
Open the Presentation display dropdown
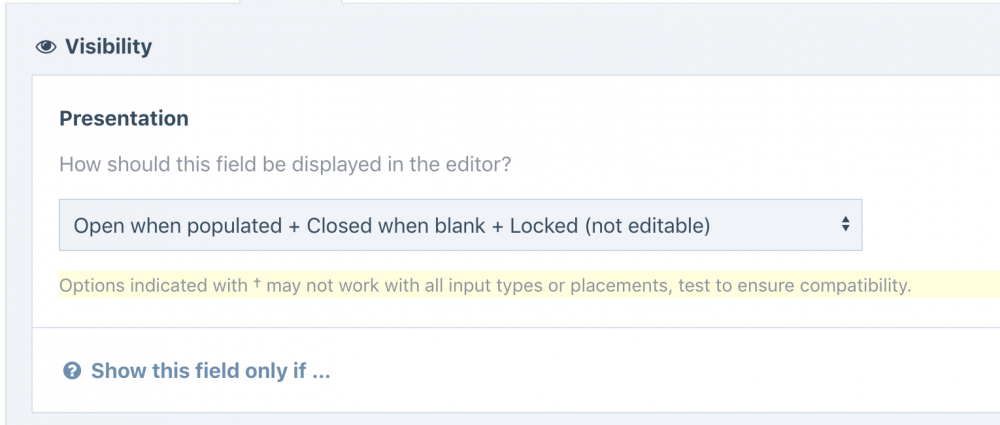(x=460, y=226)
